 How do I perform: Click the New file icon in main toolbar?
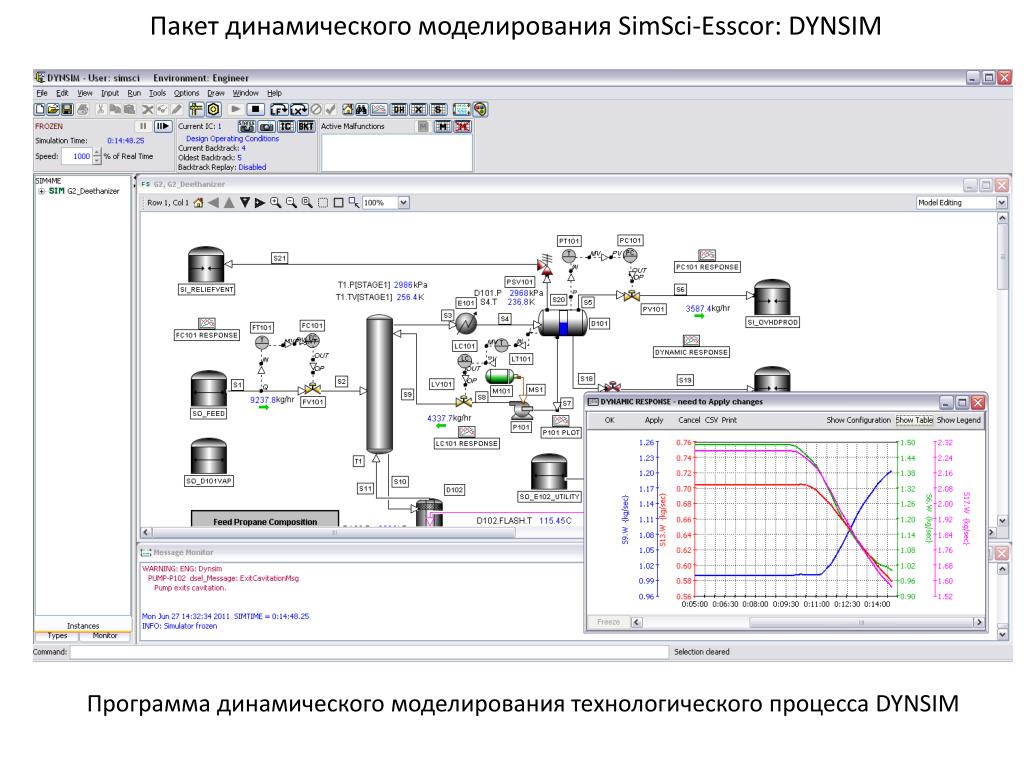tap(40, 110)
